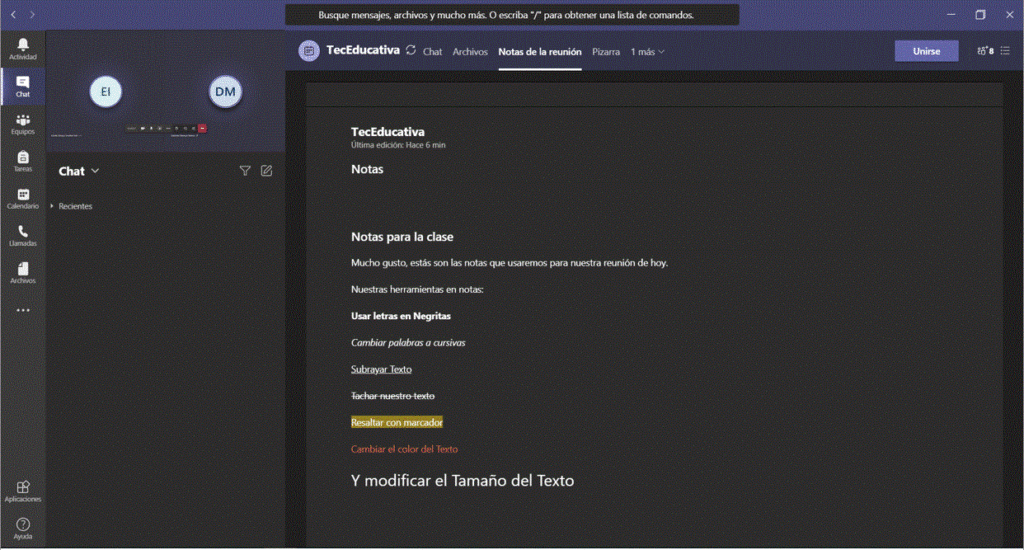
Task: Open the Archivos sidebar icon
Action: click(x=23, y=272)
